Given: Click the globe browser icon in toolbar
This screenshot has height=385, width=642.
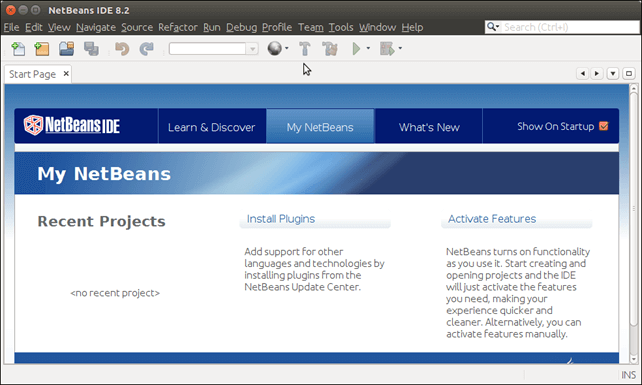Looking at the screenshot, I should pyautogui.click(x=274, y=48).
